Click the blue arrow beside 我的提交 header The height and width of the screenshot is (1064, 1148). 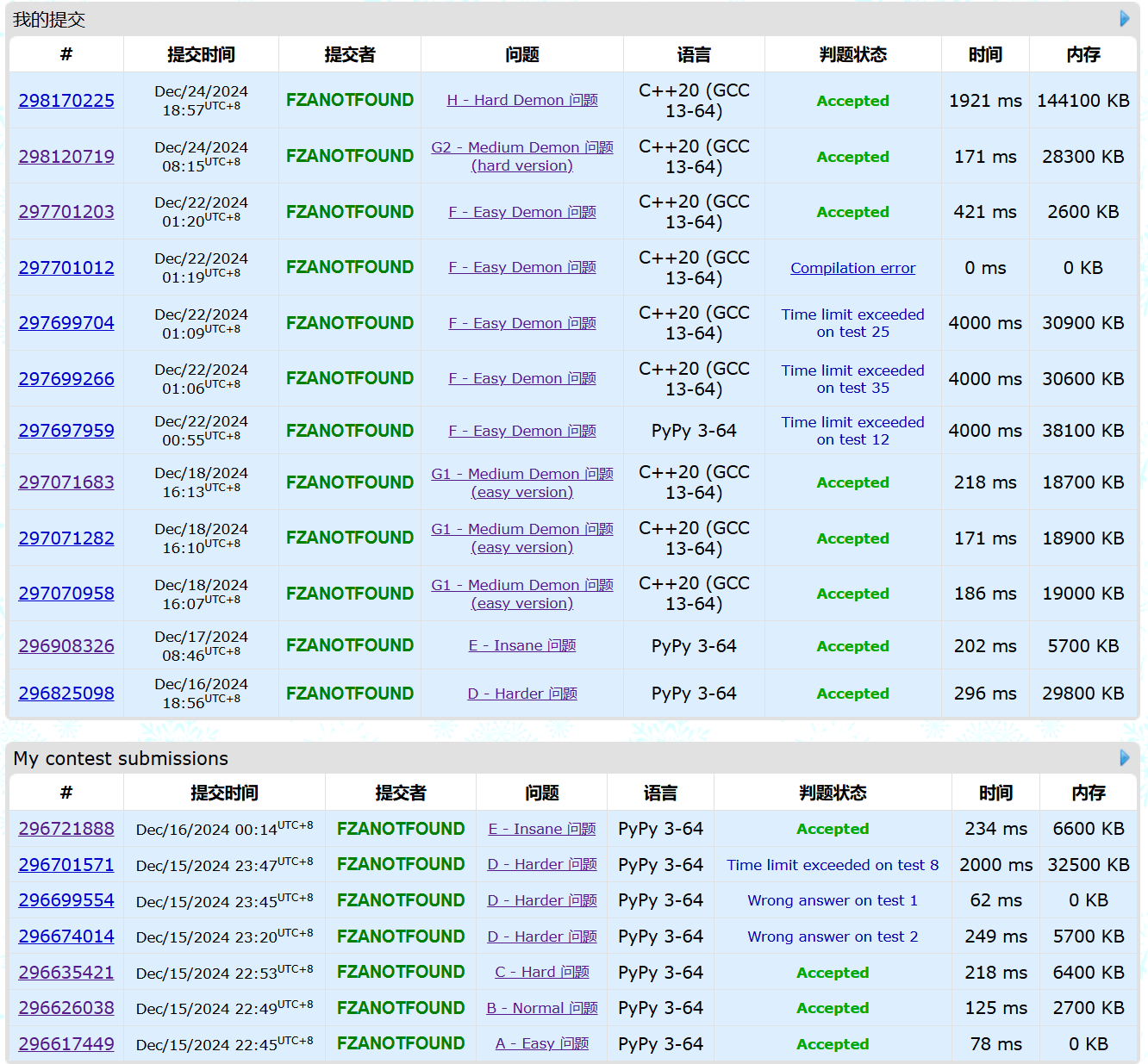click(1125, 18)
